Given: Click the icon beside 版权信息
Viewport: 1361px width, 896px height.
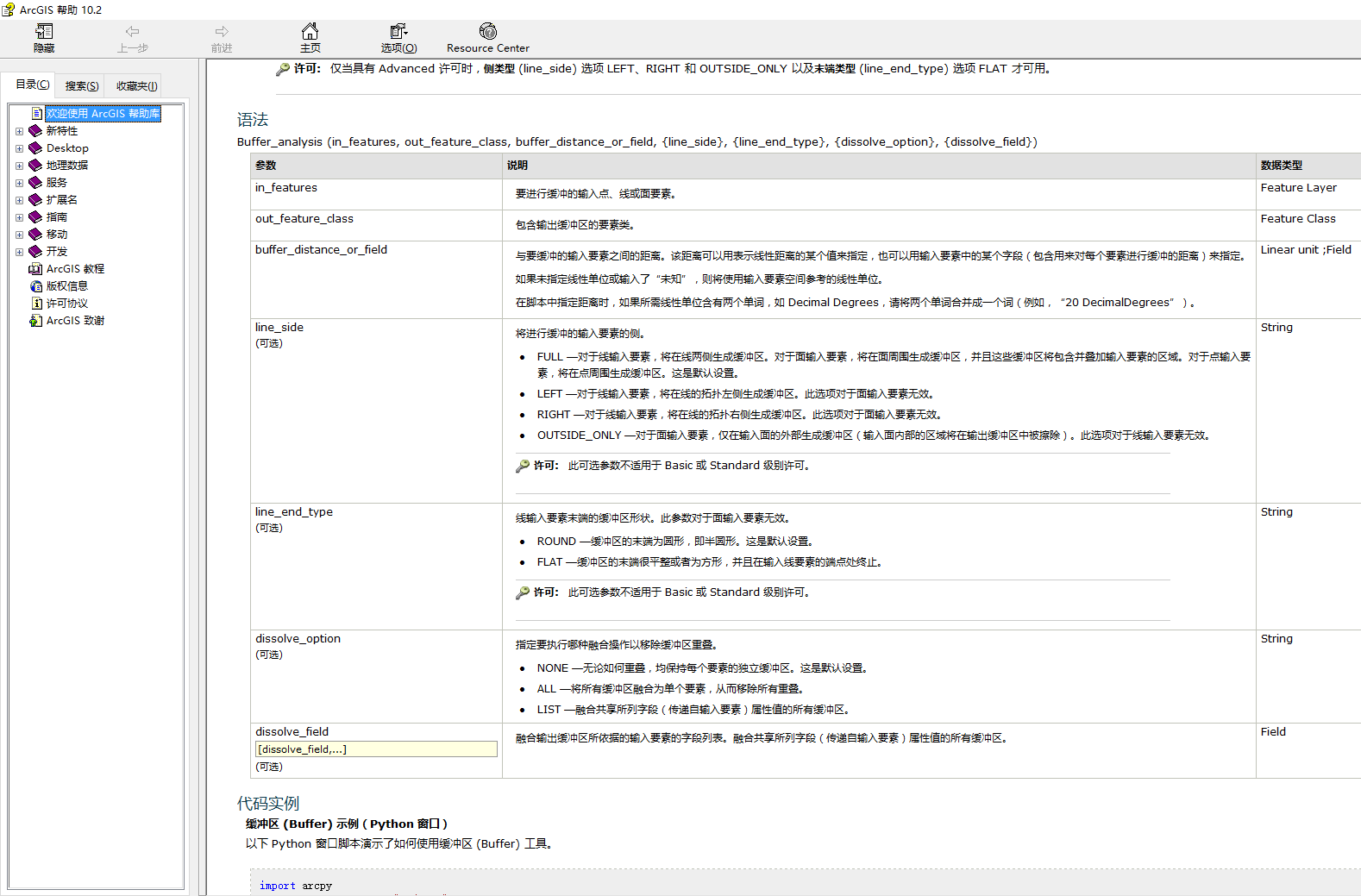Looking at the screenshot, I should pos(35,286).
